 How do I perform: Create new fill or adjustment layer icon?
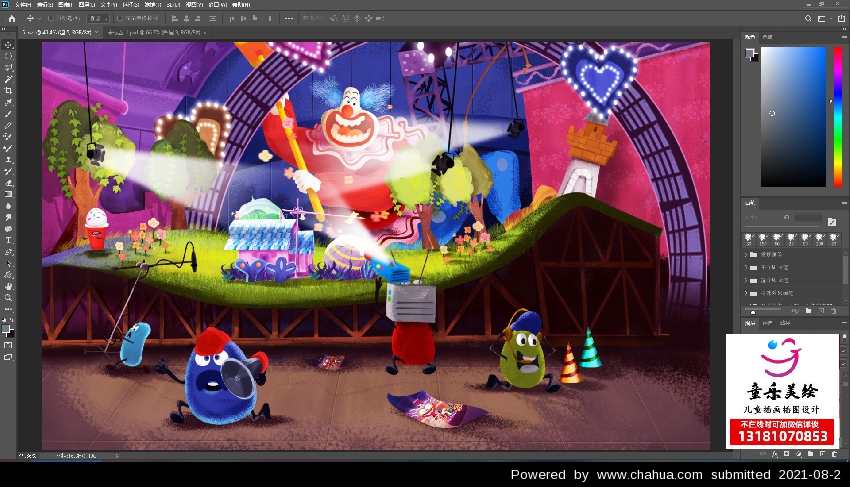[799, 454]
